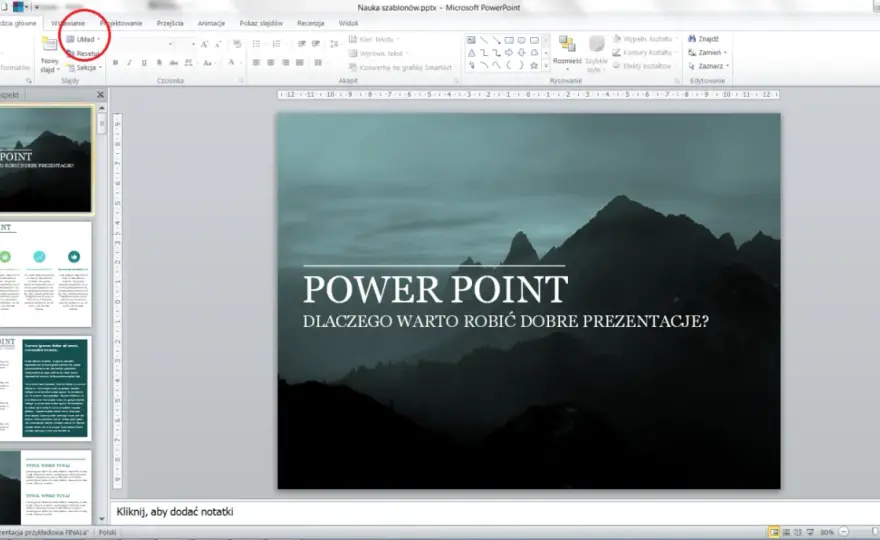Image resolution: width=880 pixels, height=540 pixels.
Task: Align text to the left
Action: (256, 63)
